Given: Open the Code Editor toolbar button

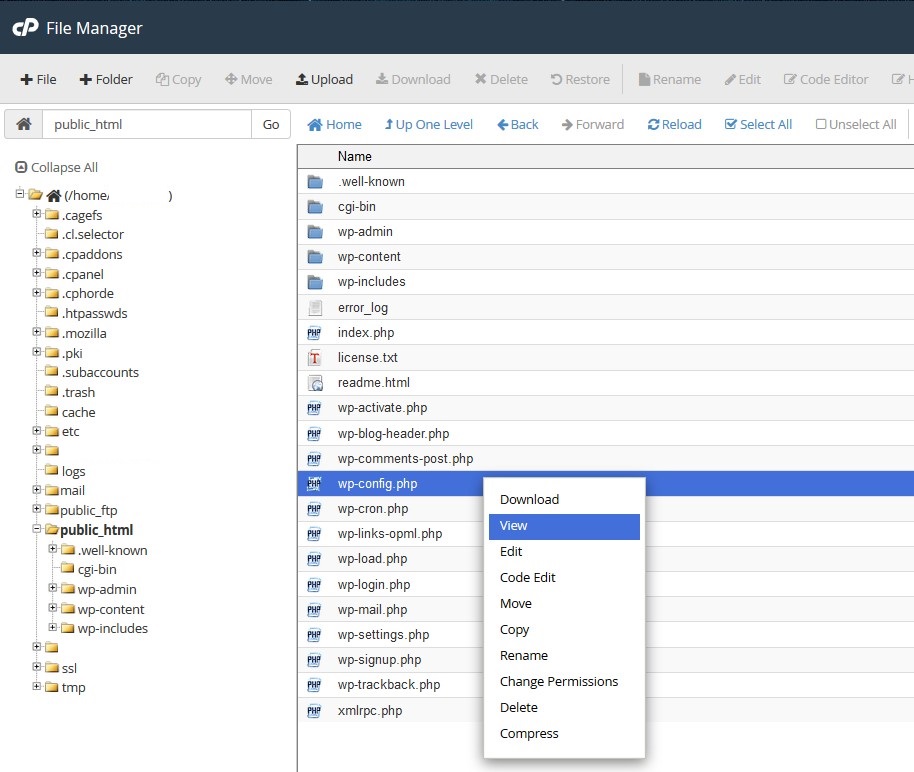Looking at the screenshot, I should coord(826,79).
